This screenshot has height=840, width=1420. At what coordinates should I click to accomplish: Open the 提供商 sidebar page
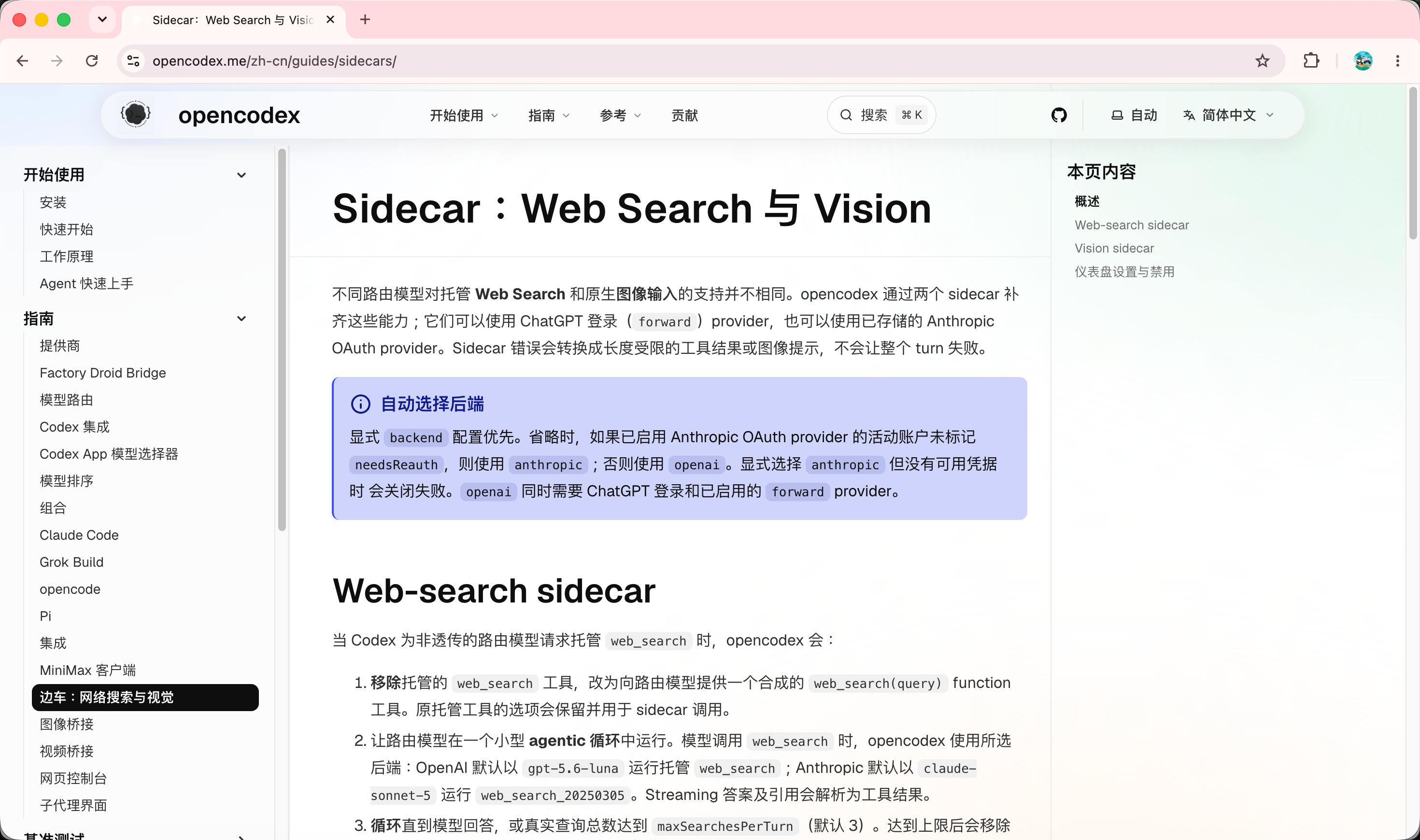(x=59, y=346)
